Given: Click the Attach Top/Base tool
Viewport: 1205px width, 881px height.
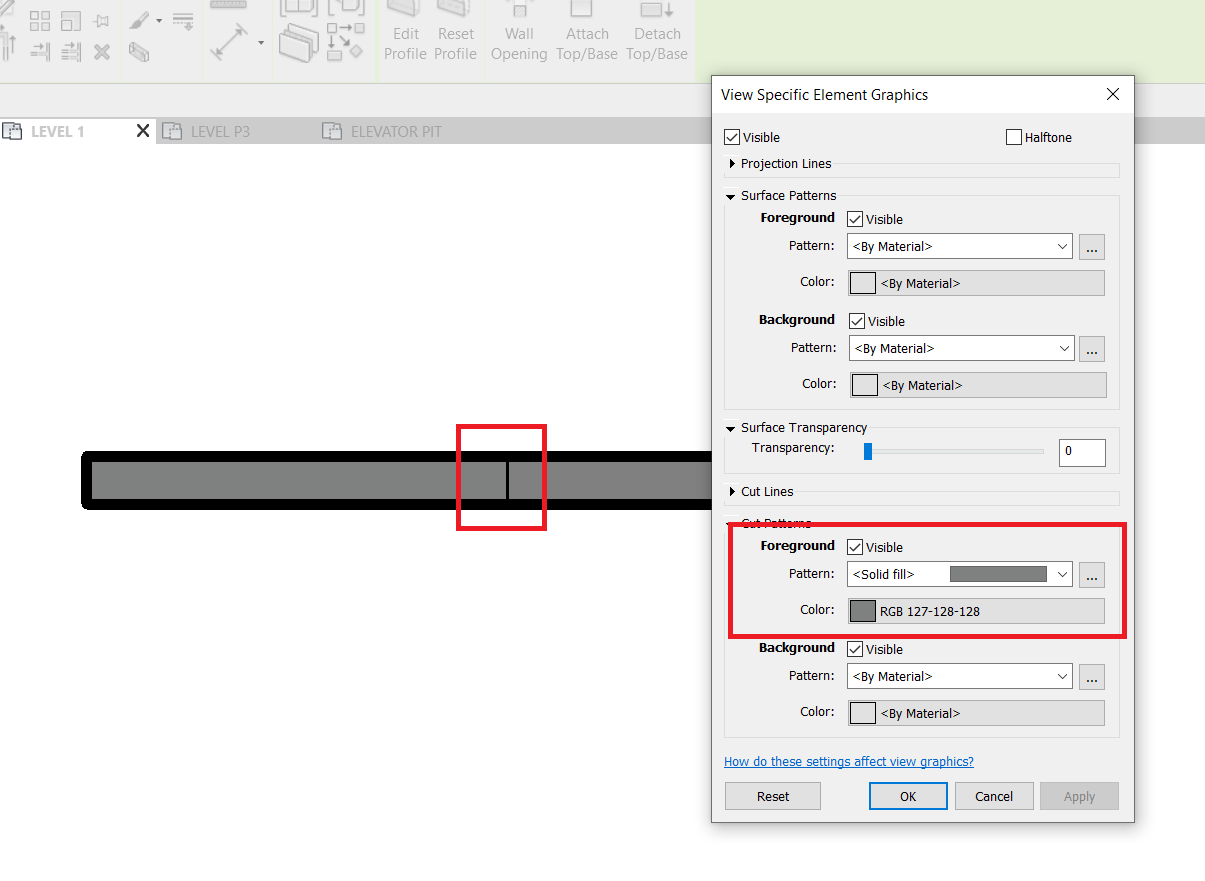Looking at the screenshot, I should (x=587, y=33).
